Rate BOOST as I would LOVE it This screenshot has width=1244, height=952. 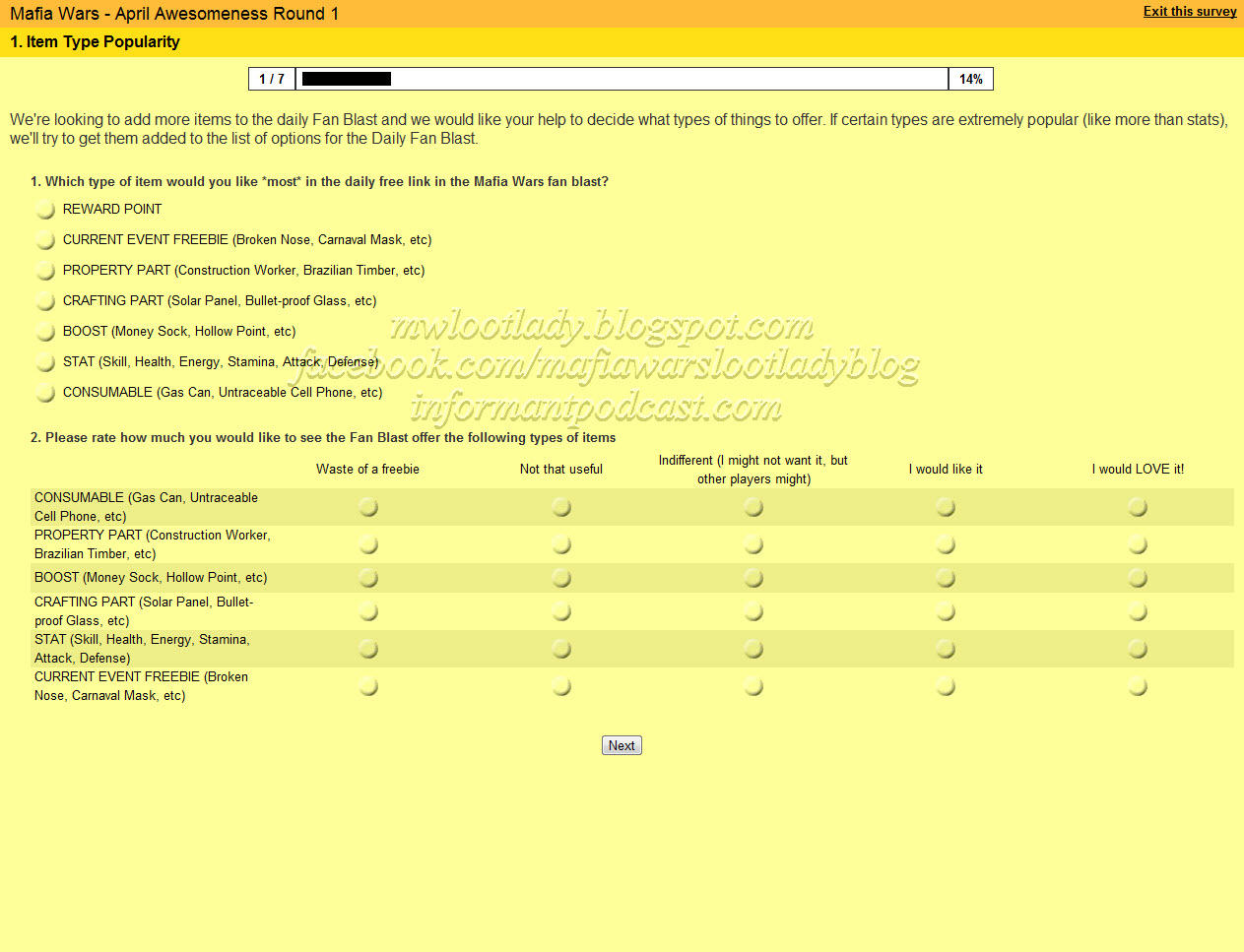1138,578
